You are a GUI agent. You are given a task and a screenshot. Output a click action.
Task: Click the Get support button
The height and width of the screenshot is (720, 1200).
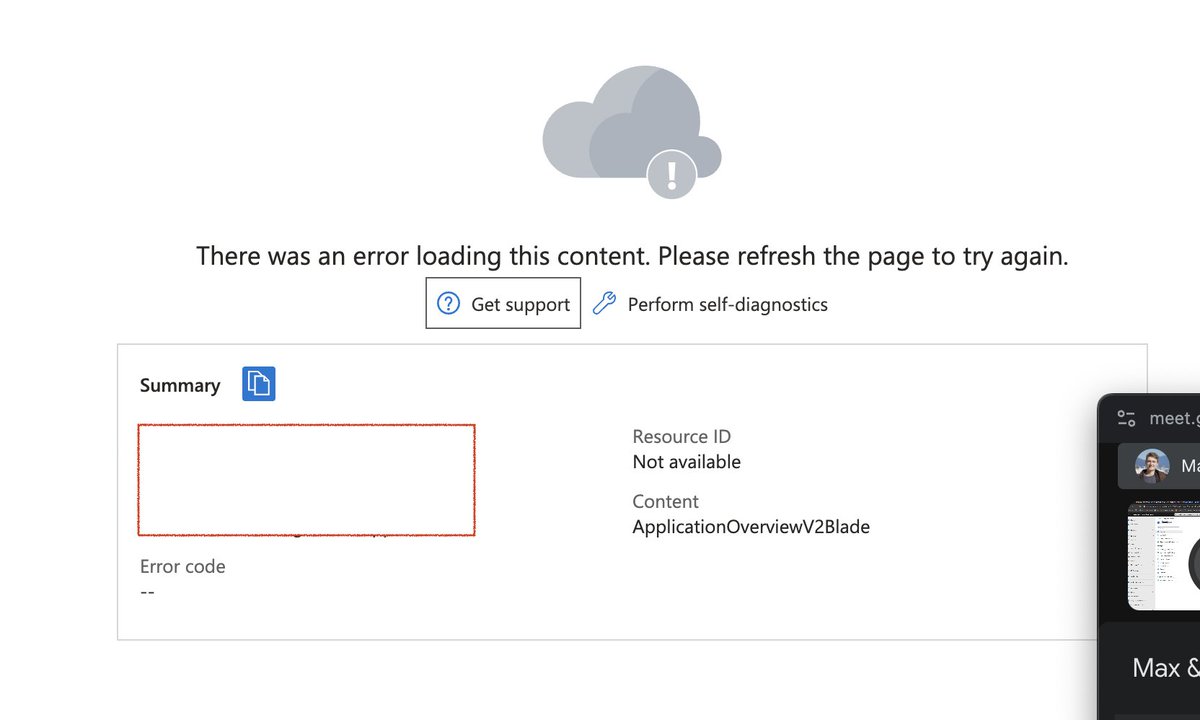pos(503,303)
